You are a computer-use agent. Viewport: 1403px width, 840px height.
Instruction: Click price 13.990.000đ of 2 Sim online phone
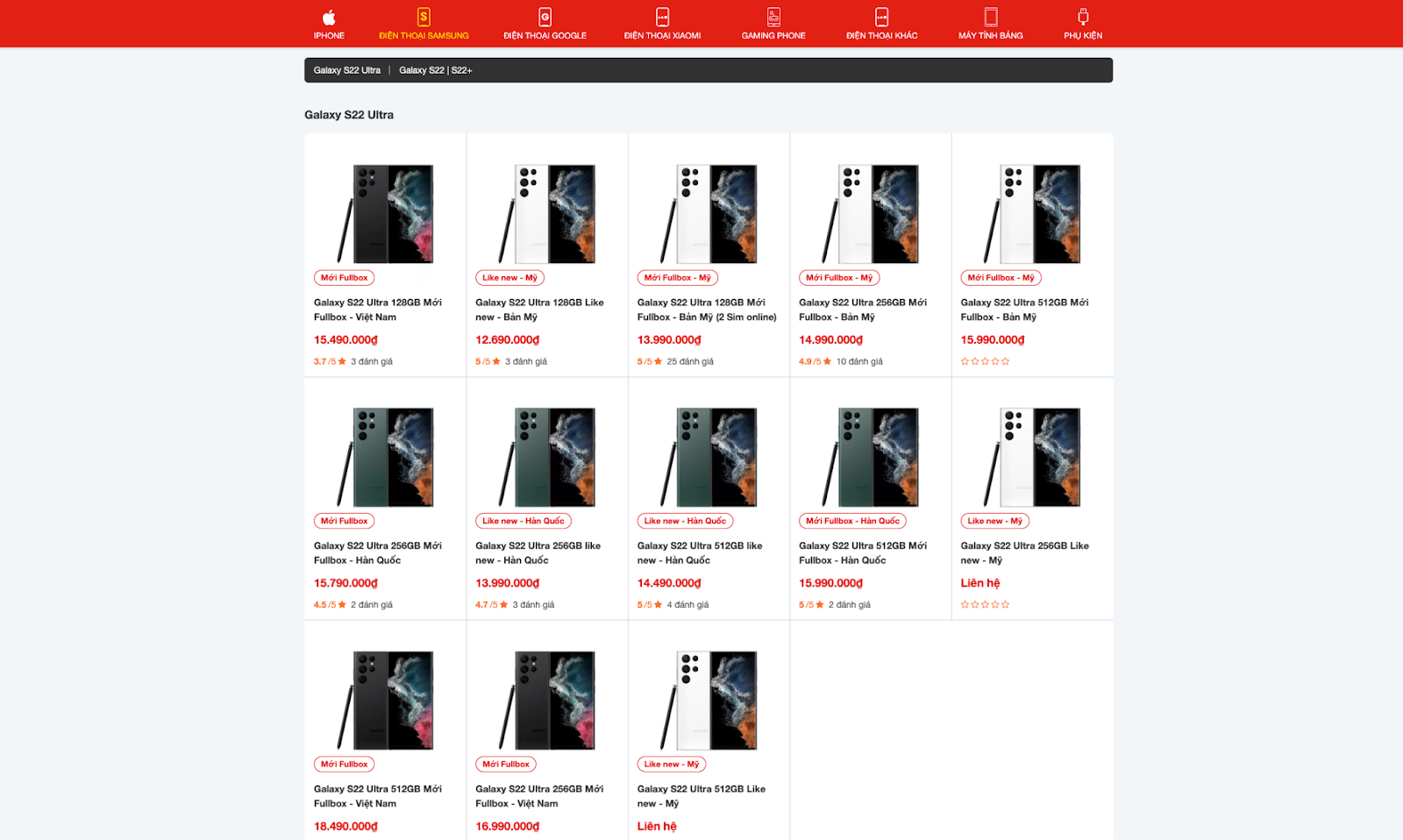(x=669, y=340)
